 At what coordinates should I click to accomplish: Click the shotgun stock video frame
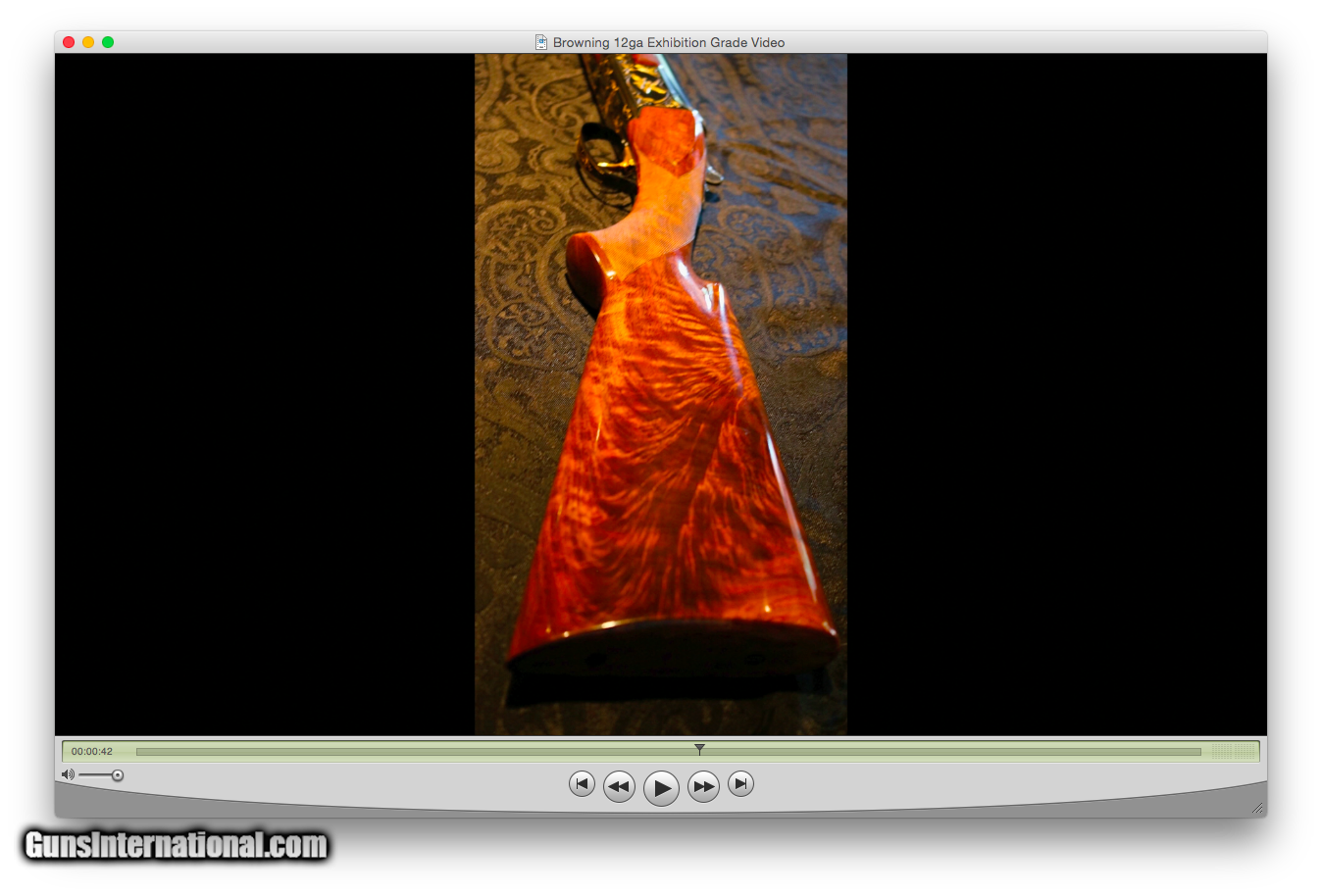(x=661, y=394)
